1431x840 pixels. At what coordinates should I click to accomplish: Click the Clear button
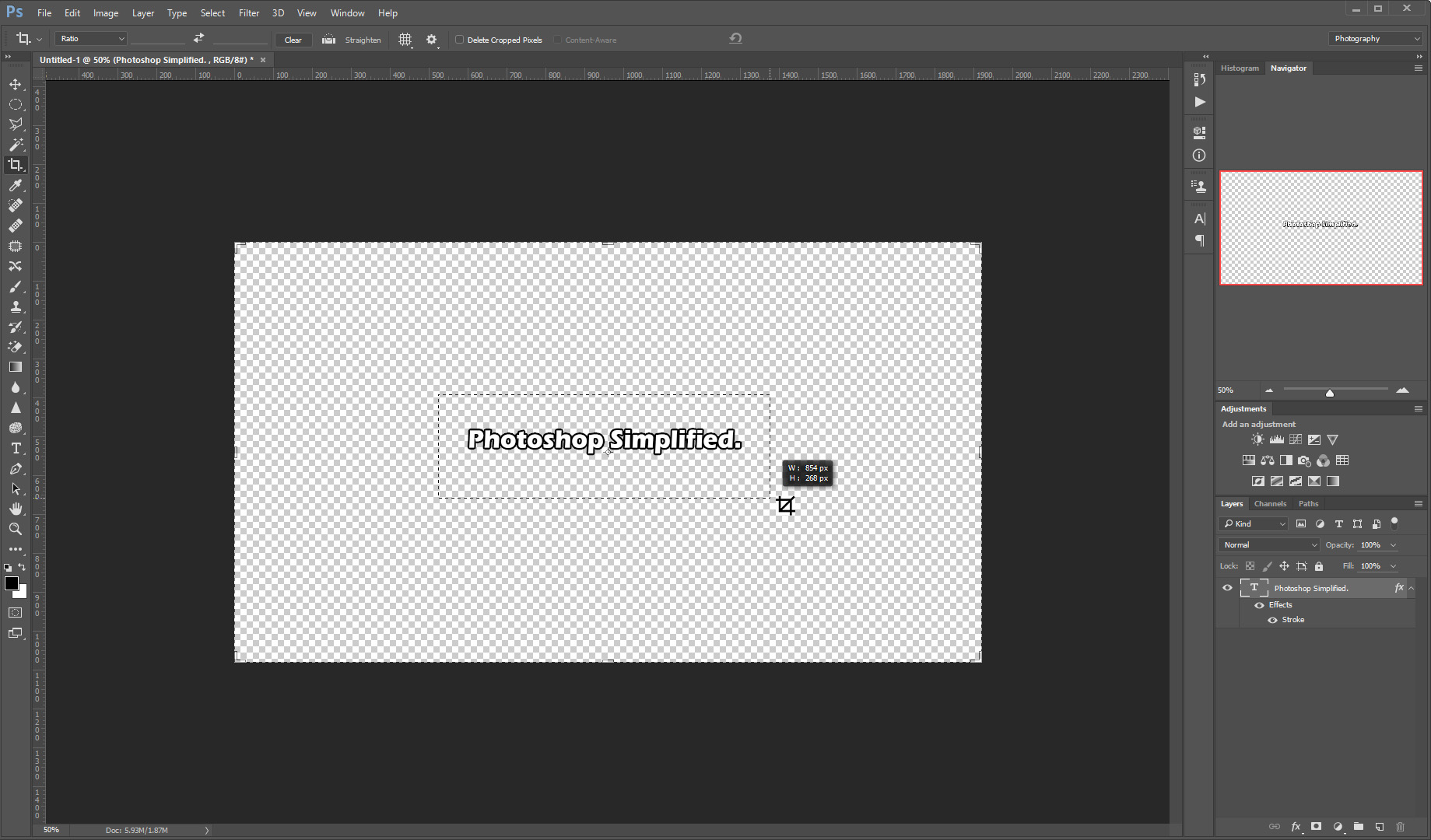coord(293,40)
